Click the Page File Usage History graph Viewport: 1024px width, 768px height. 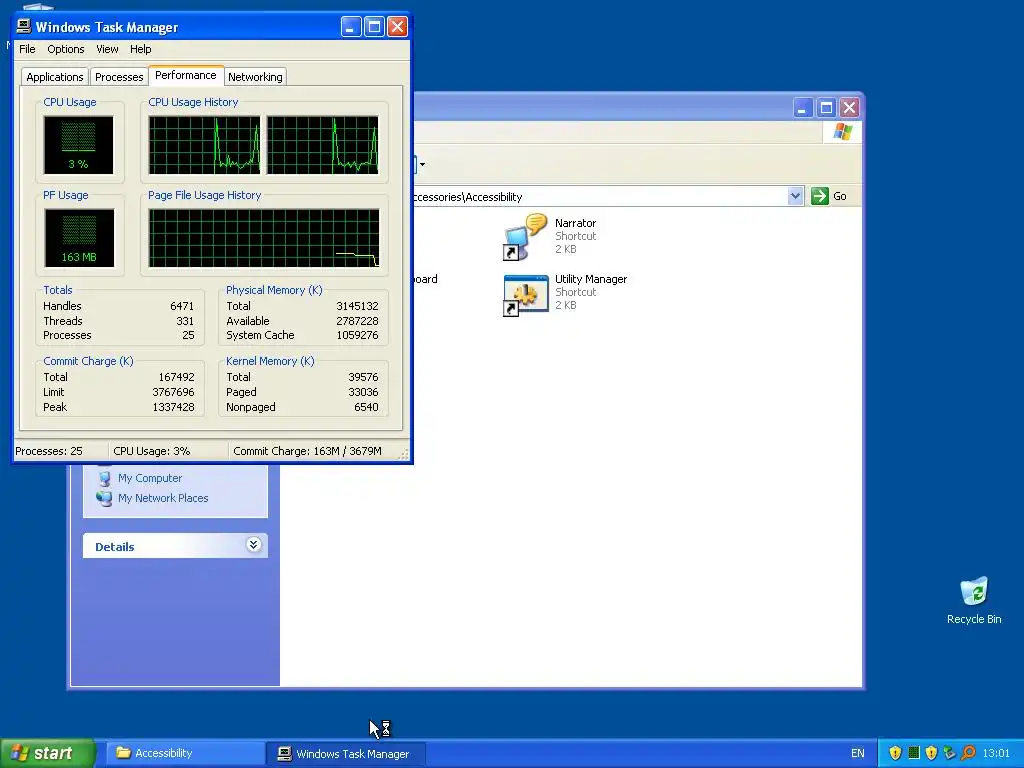tap(264, 238)
